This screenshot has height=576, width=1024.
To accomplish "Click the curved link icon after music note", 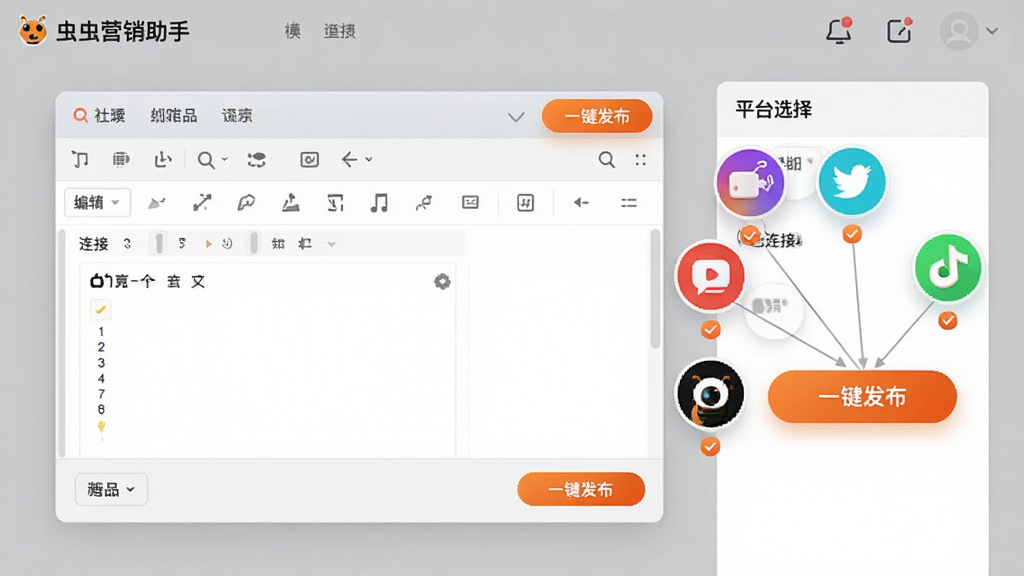I will [424, 203].
